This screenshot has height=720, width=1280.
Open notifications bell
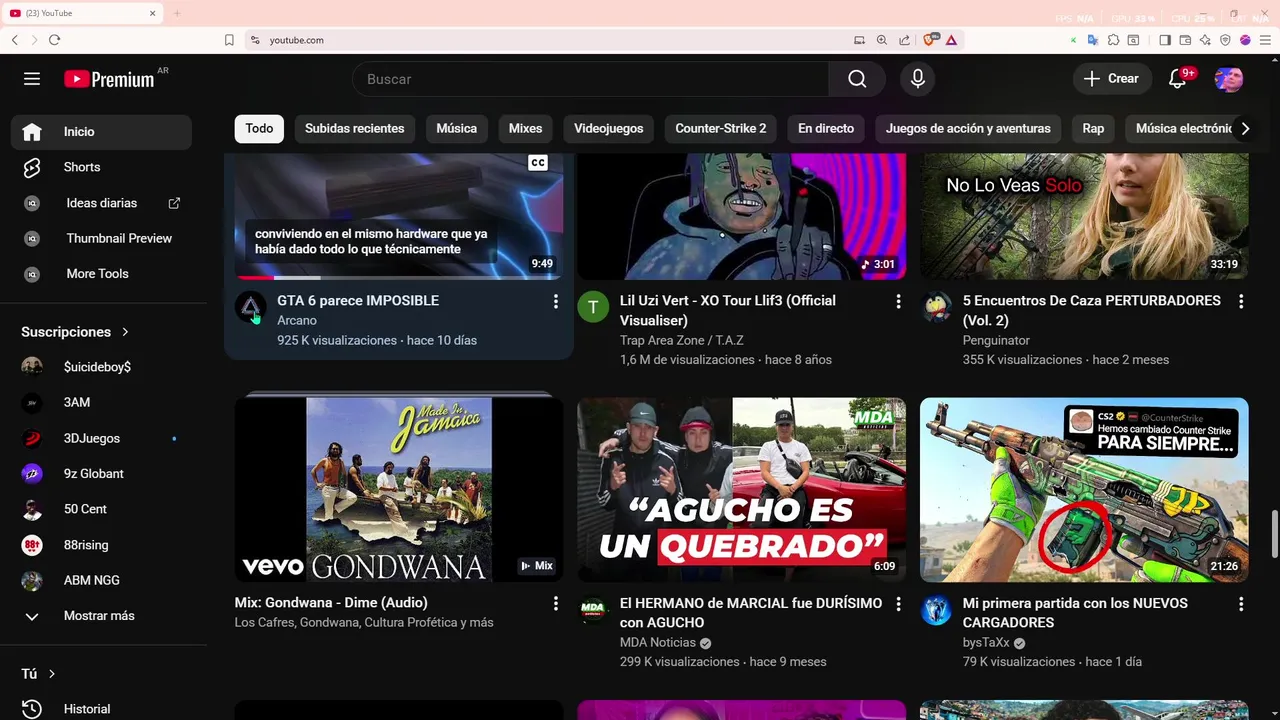[1178, 79]
